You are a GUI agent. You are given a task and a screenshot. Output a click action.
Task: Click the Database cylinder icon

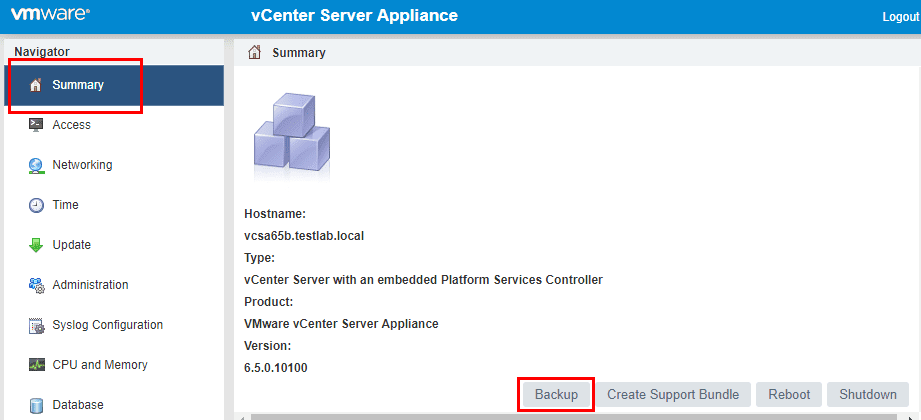(x=36, y=405)
